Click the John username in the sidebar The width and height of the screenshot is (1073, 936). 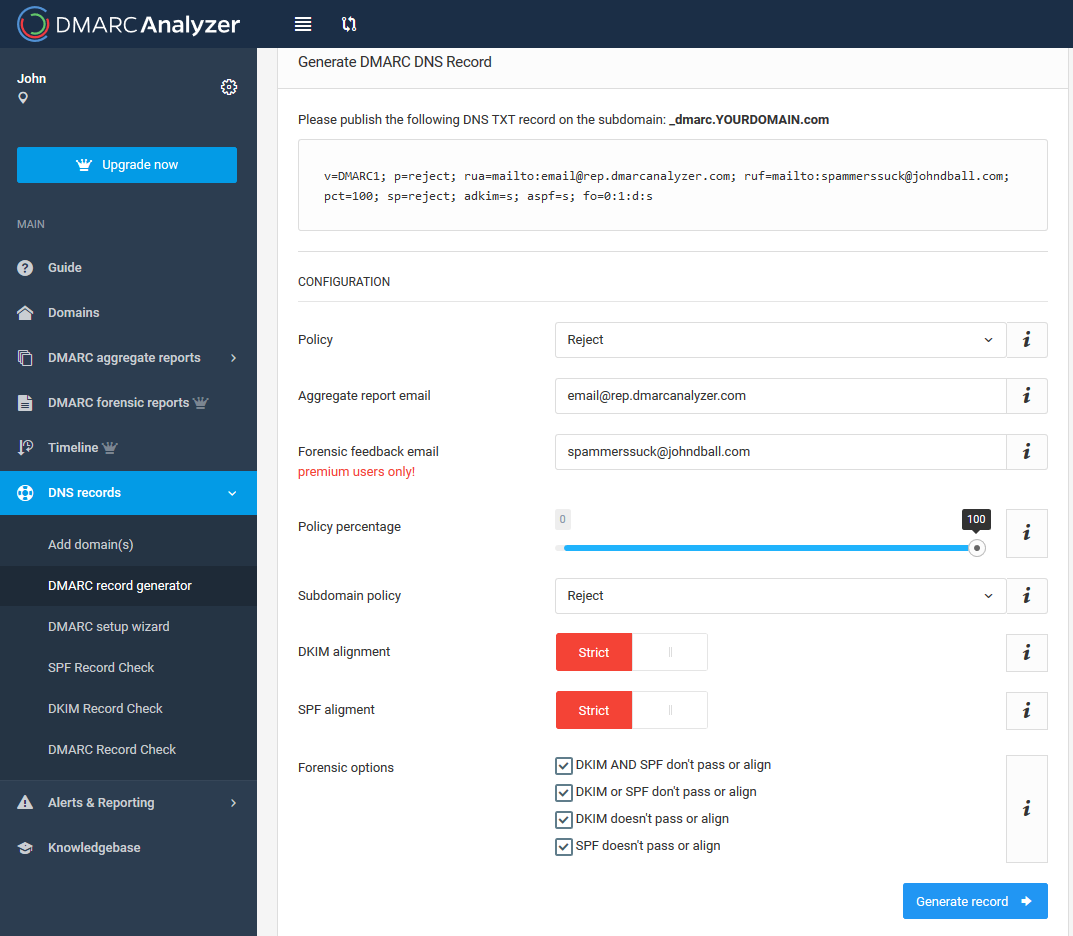point(31,79)
